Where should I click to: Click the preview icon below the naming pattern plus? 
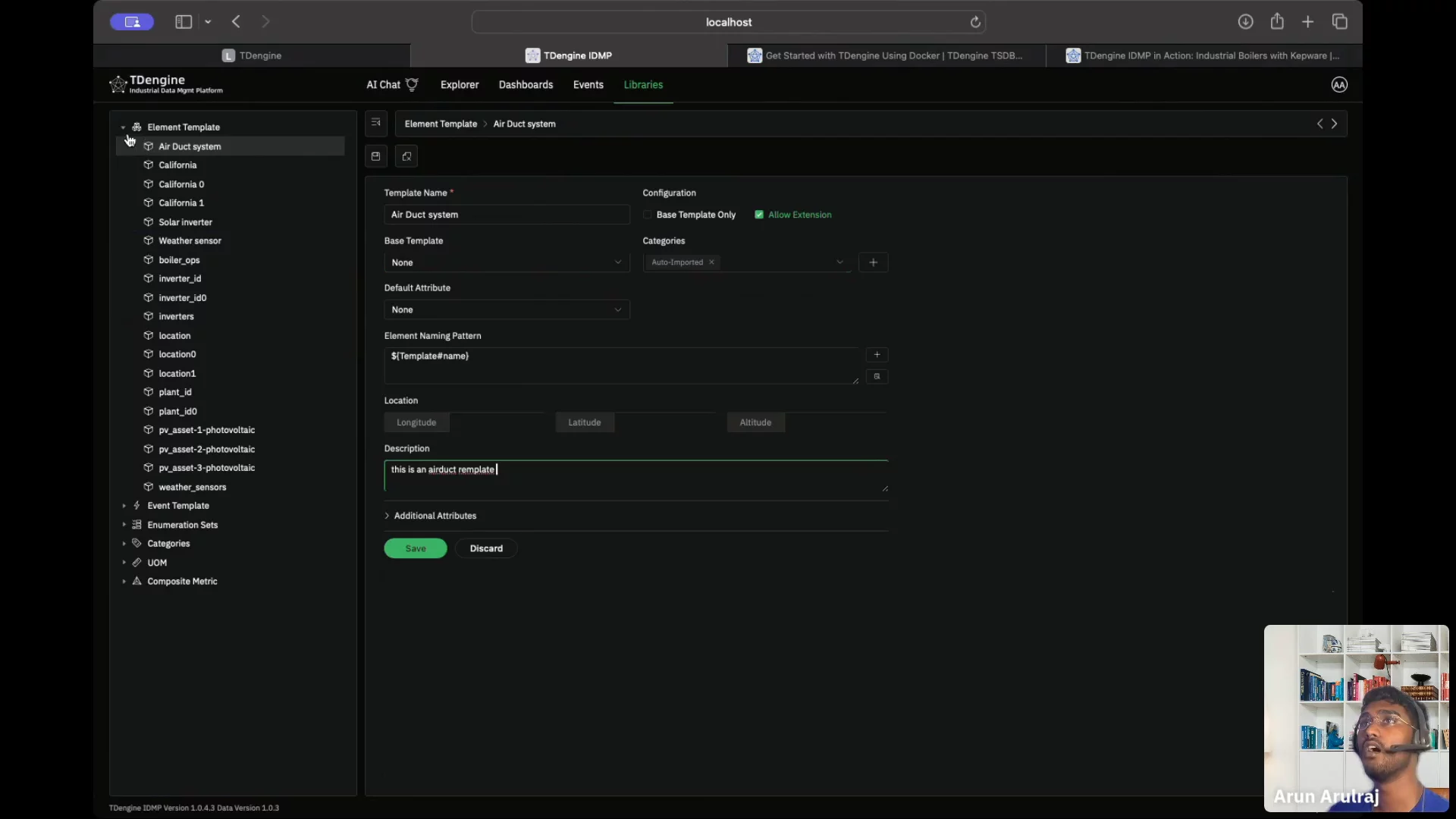[x=877, y=376]
